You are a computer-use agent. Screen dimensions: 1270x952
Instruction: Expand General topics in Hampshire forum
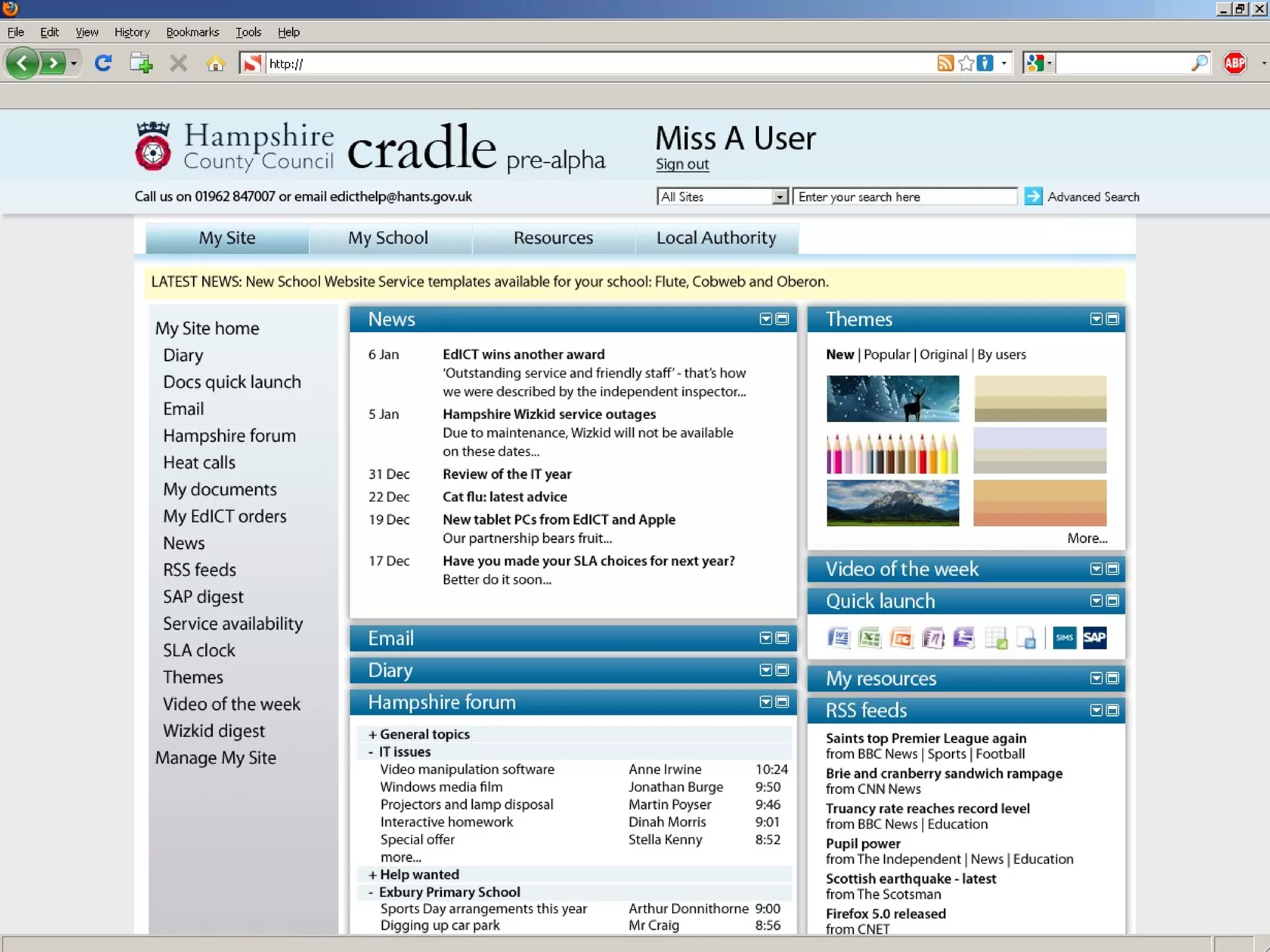point(373,734)
